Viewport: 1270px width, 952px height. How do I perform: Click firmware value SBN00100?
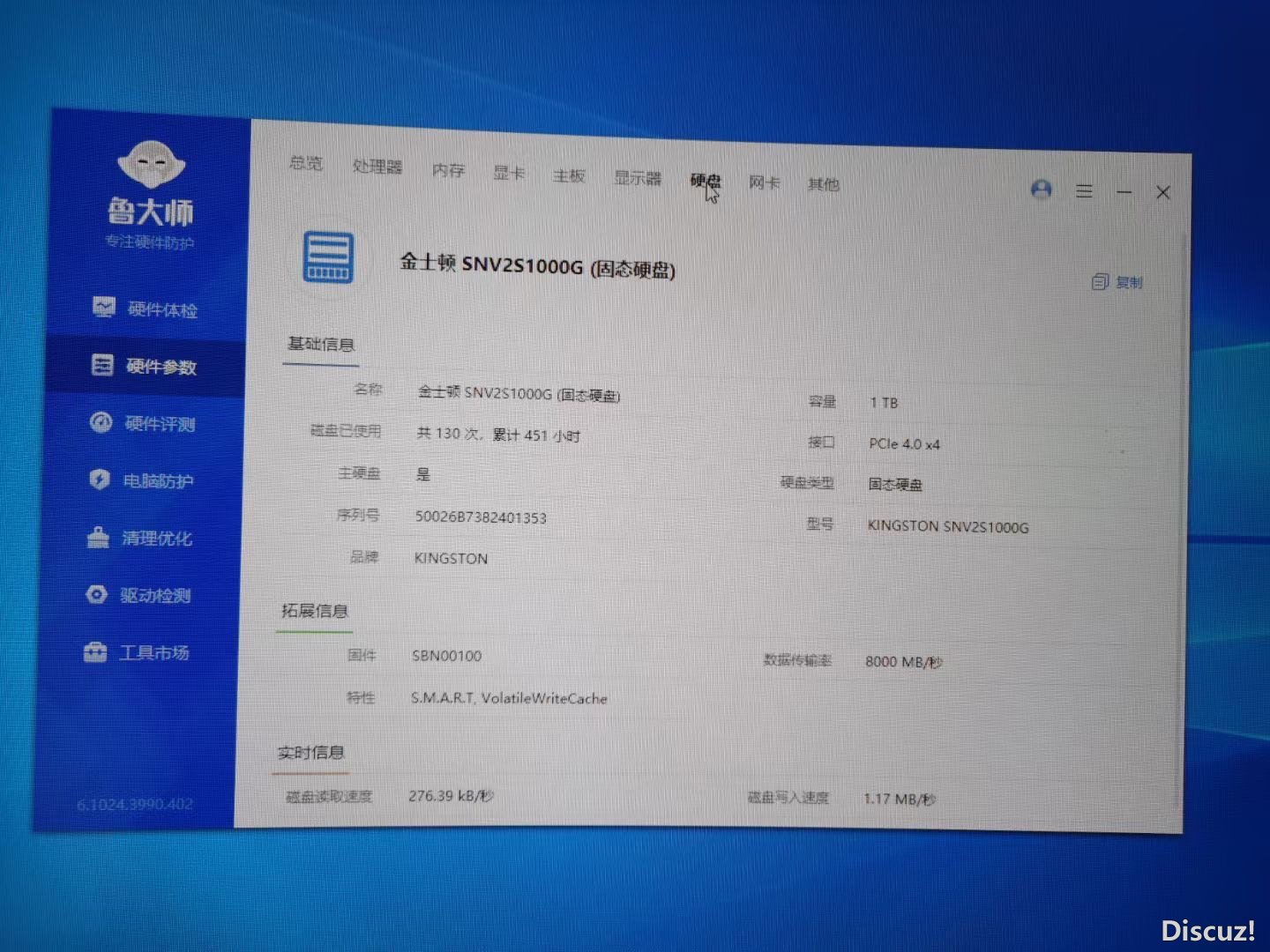tap(446, 656)
